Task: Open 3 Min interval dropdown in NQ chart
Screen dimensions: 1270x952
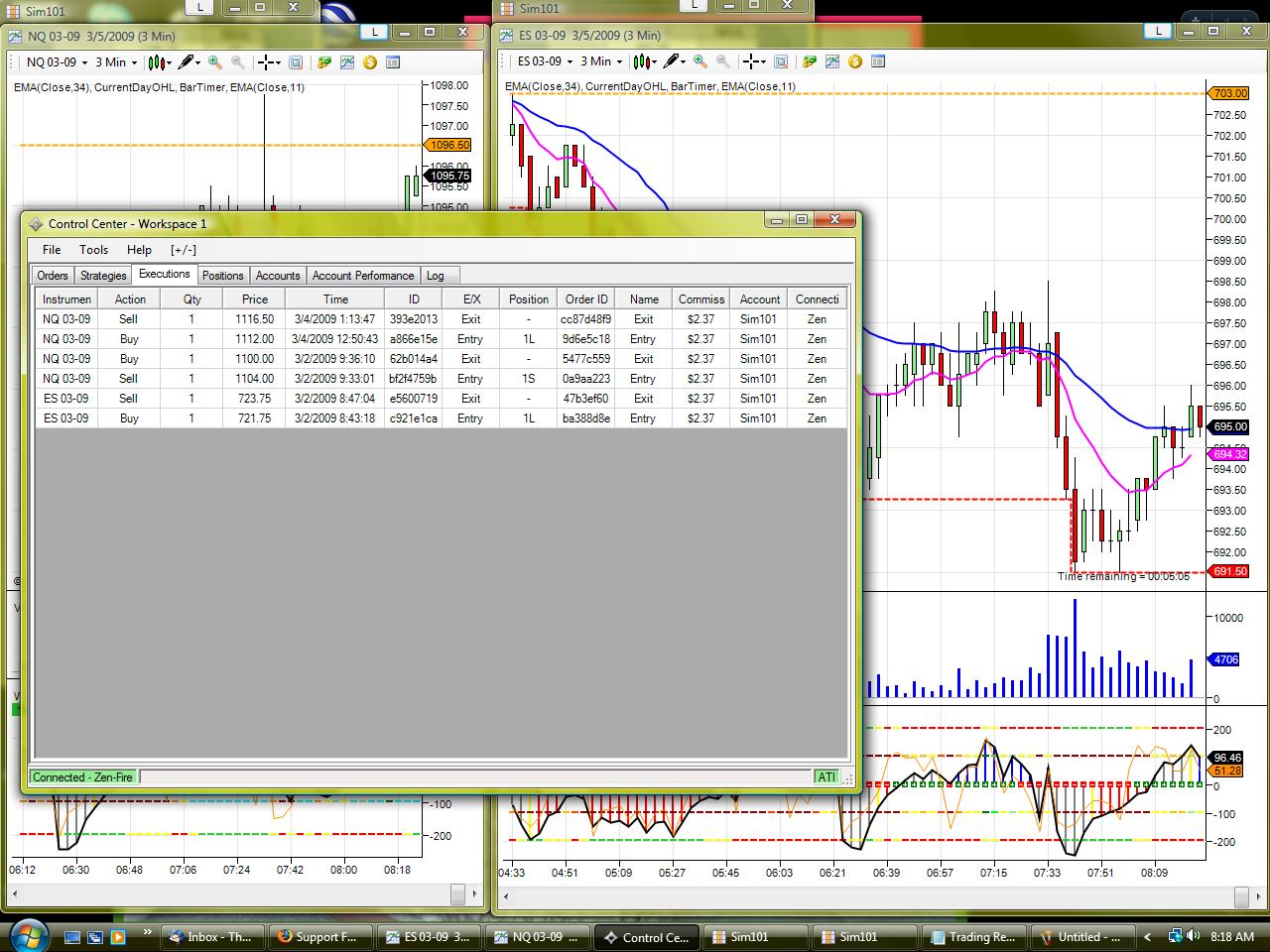Action: pos(115,61)
